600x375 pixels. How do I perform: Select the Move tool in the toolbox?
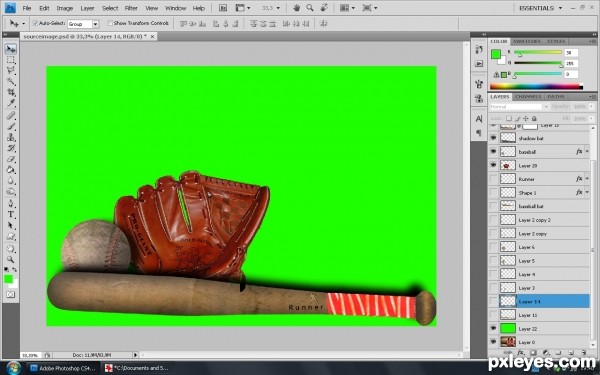(x=11, y=49)
